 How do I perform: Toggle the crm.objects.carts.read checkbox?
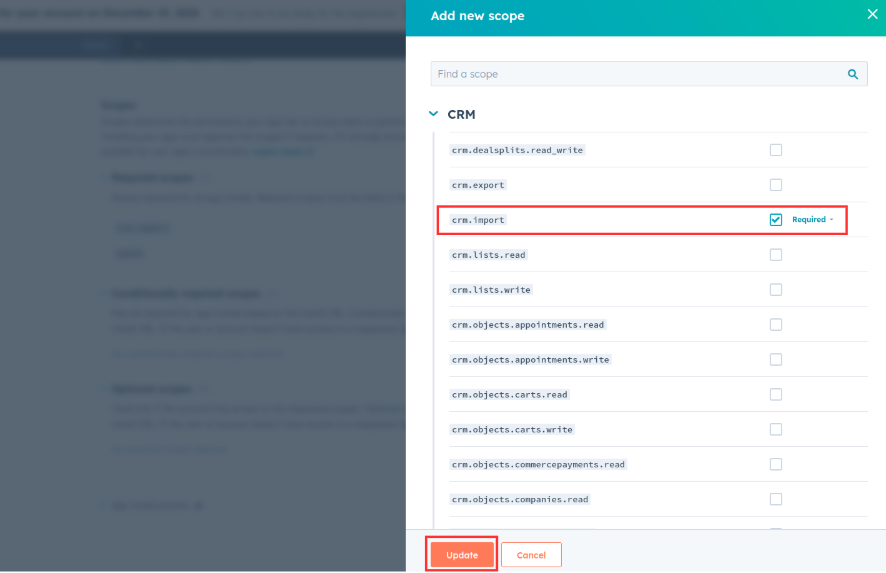tap(775, 394)
